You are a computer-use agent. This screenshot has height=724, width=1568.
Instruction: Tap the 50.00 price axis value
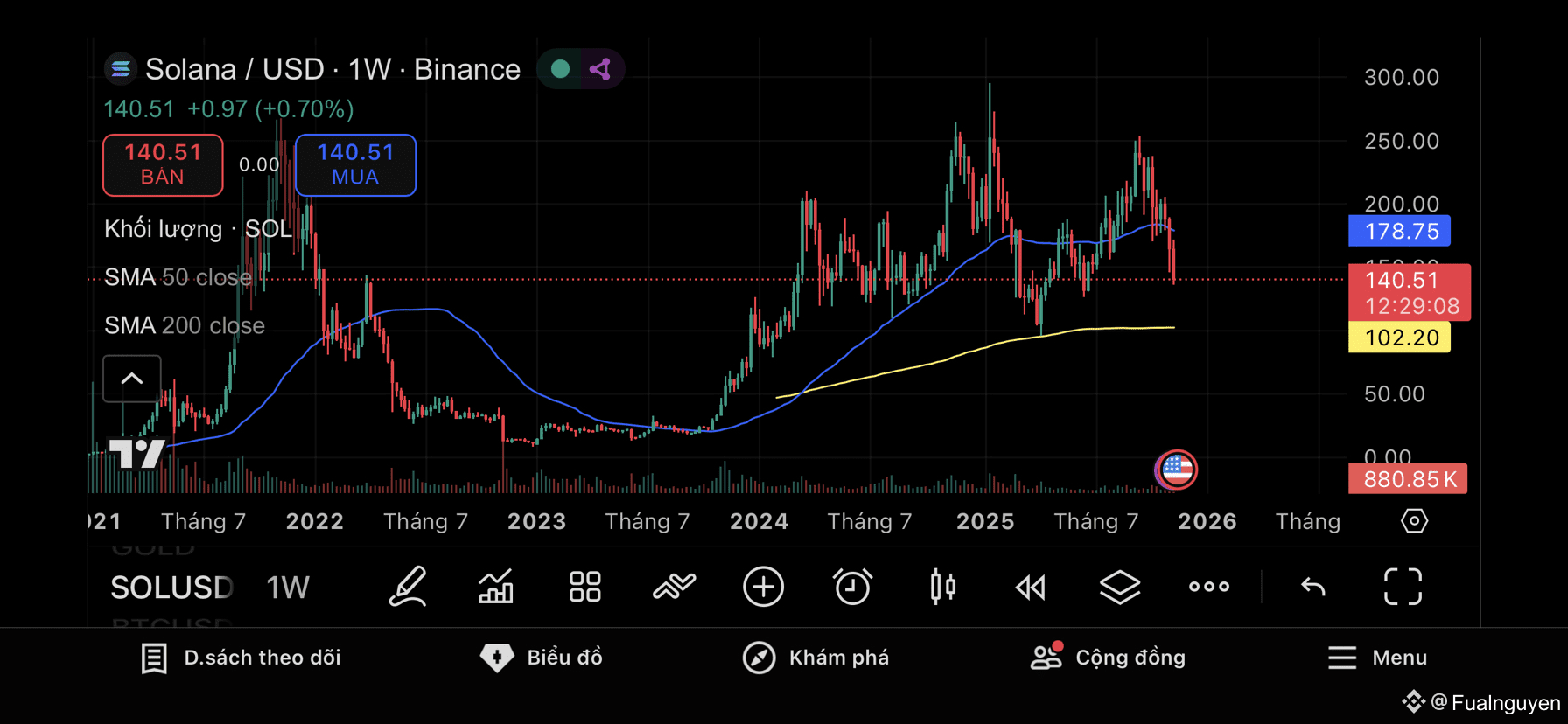(1395, 394)
